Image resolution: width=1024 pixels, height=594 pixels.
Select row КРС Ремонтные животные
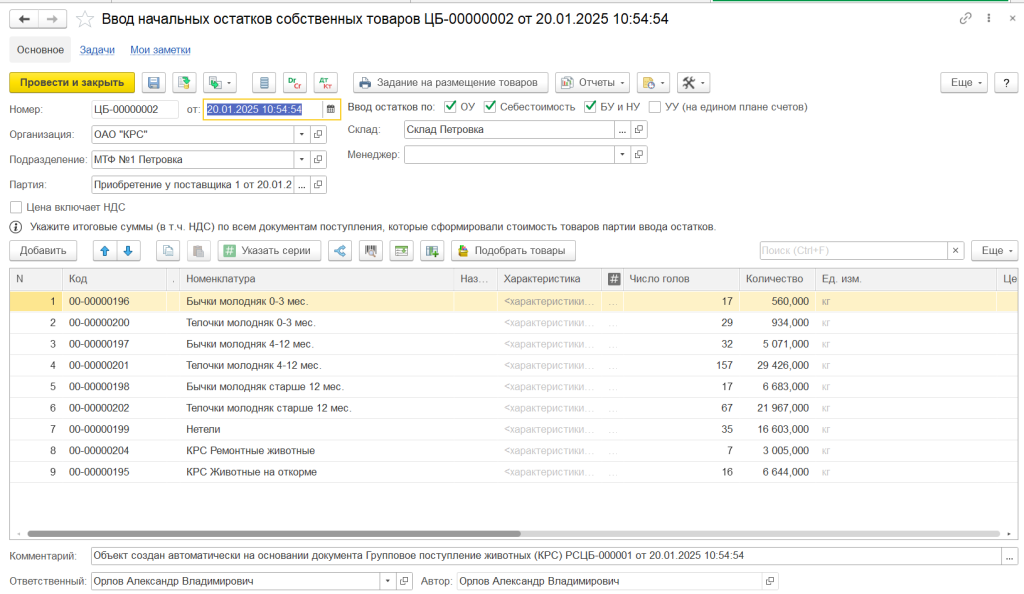(513, 451)
